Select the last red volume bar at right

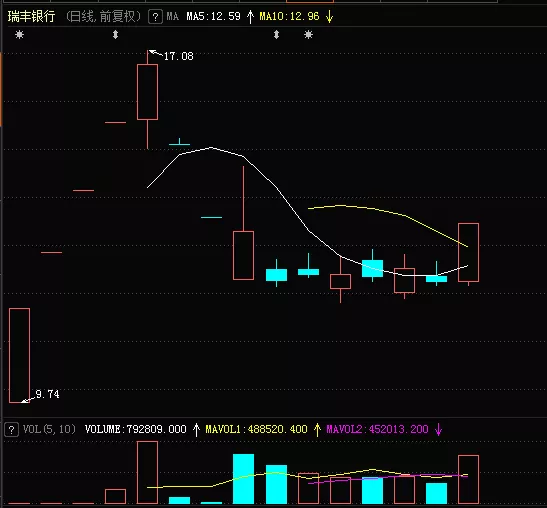point(469,479)
